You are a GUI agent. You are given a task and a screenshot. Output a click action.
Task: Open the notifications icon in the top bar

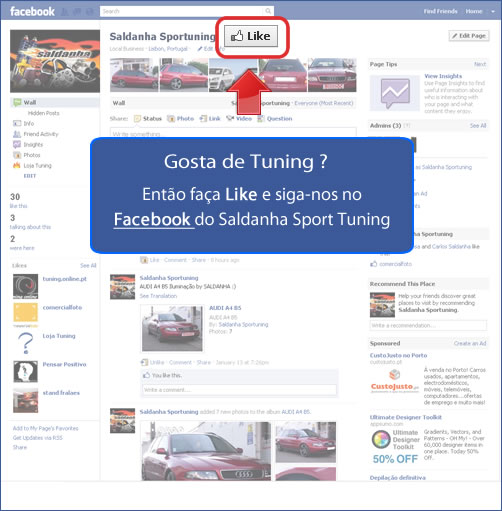pos(89,12)
